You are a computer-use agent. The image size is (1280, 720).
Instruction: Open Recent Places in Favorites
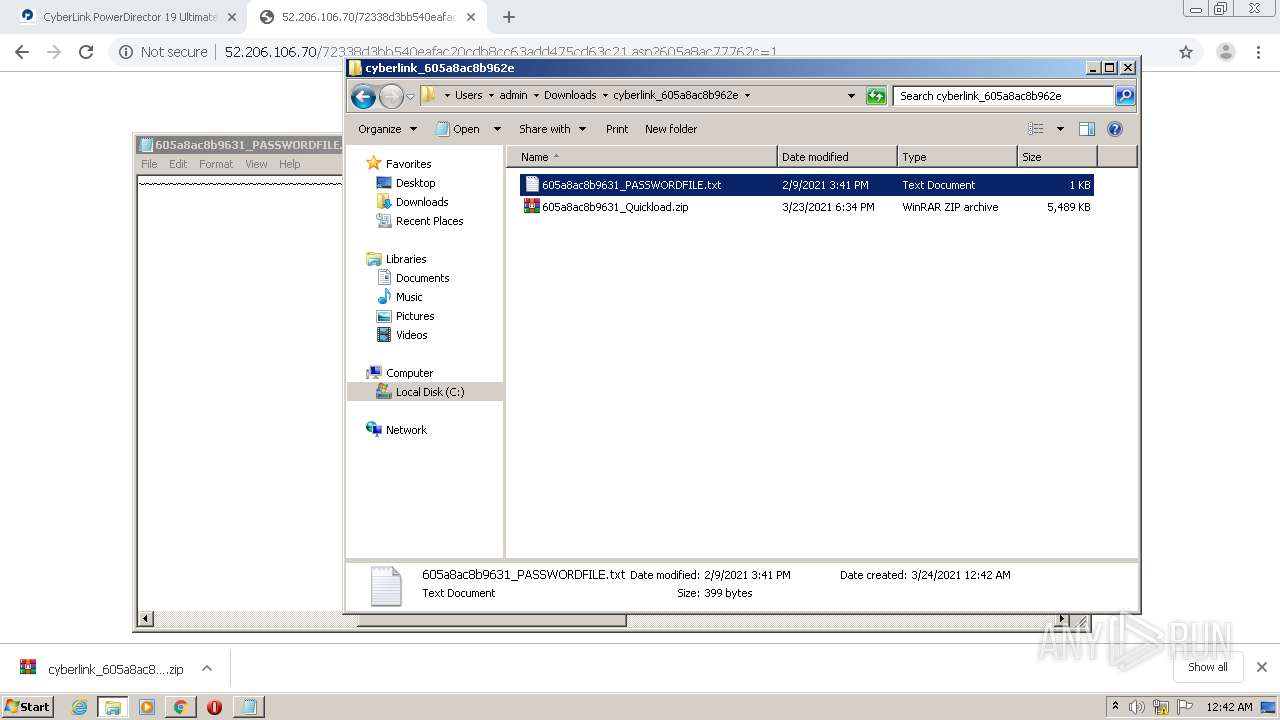point(429,221)
